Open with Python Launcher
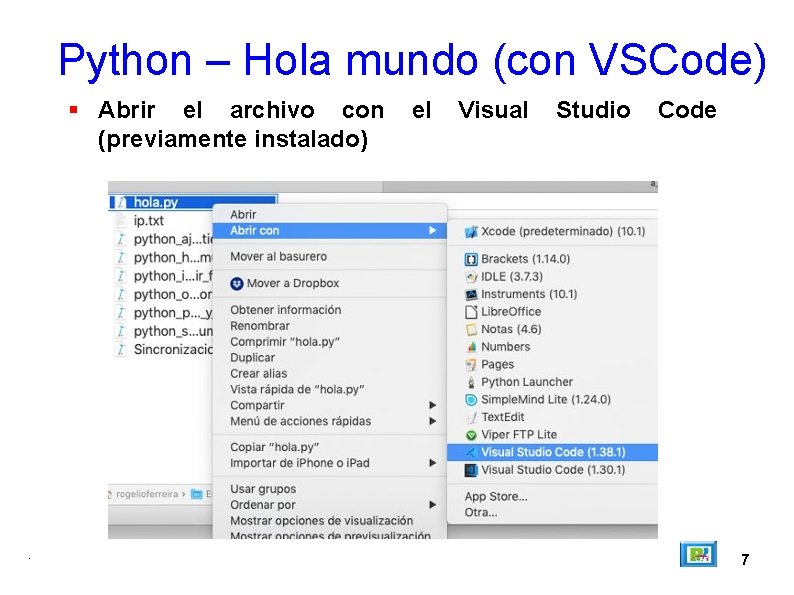Viewport: 794px width, 595px height. click(552, 382)
